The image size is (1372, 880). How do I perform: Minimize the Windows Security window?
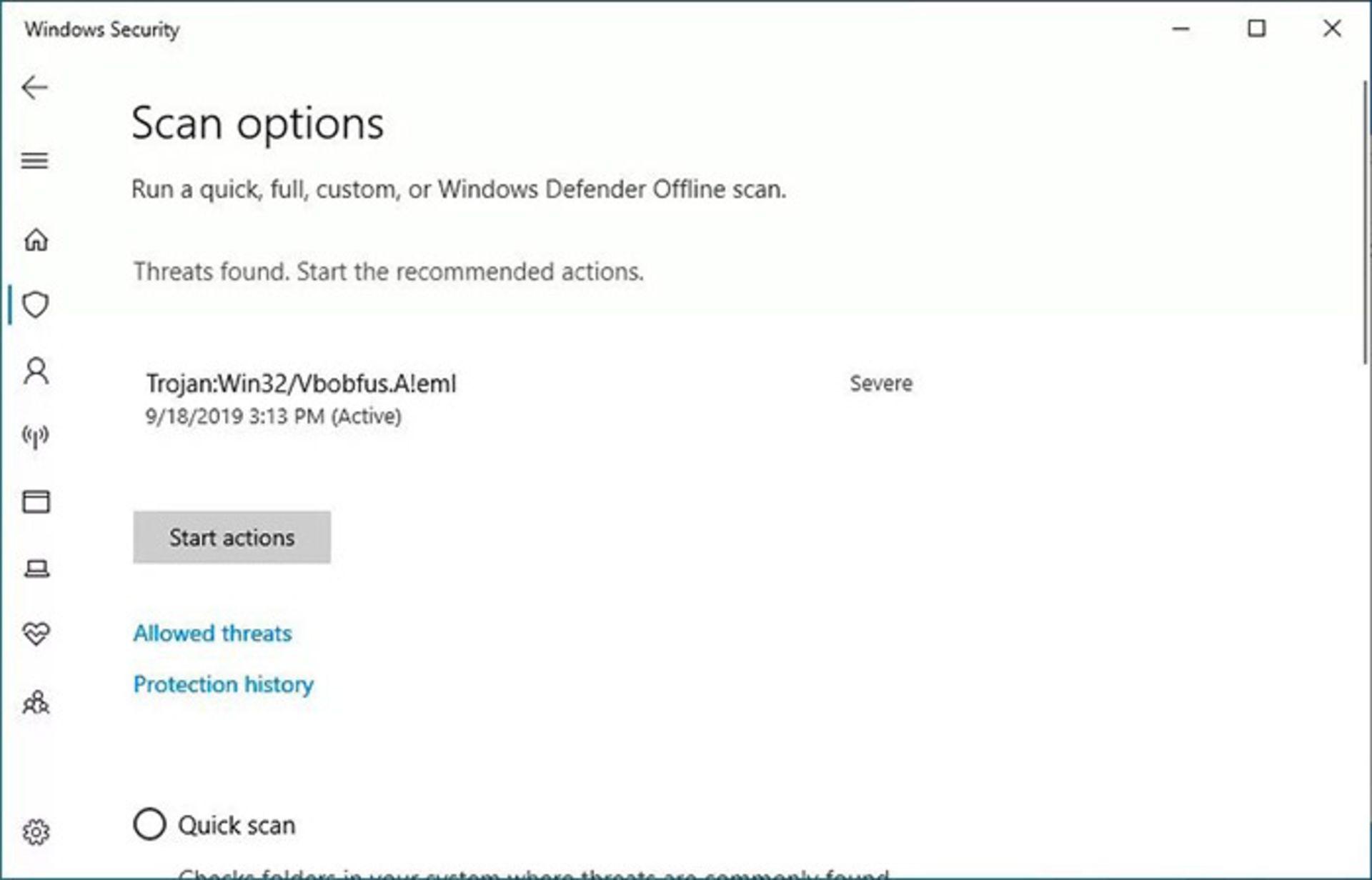pyautogui.click(x=1180, y=29)
